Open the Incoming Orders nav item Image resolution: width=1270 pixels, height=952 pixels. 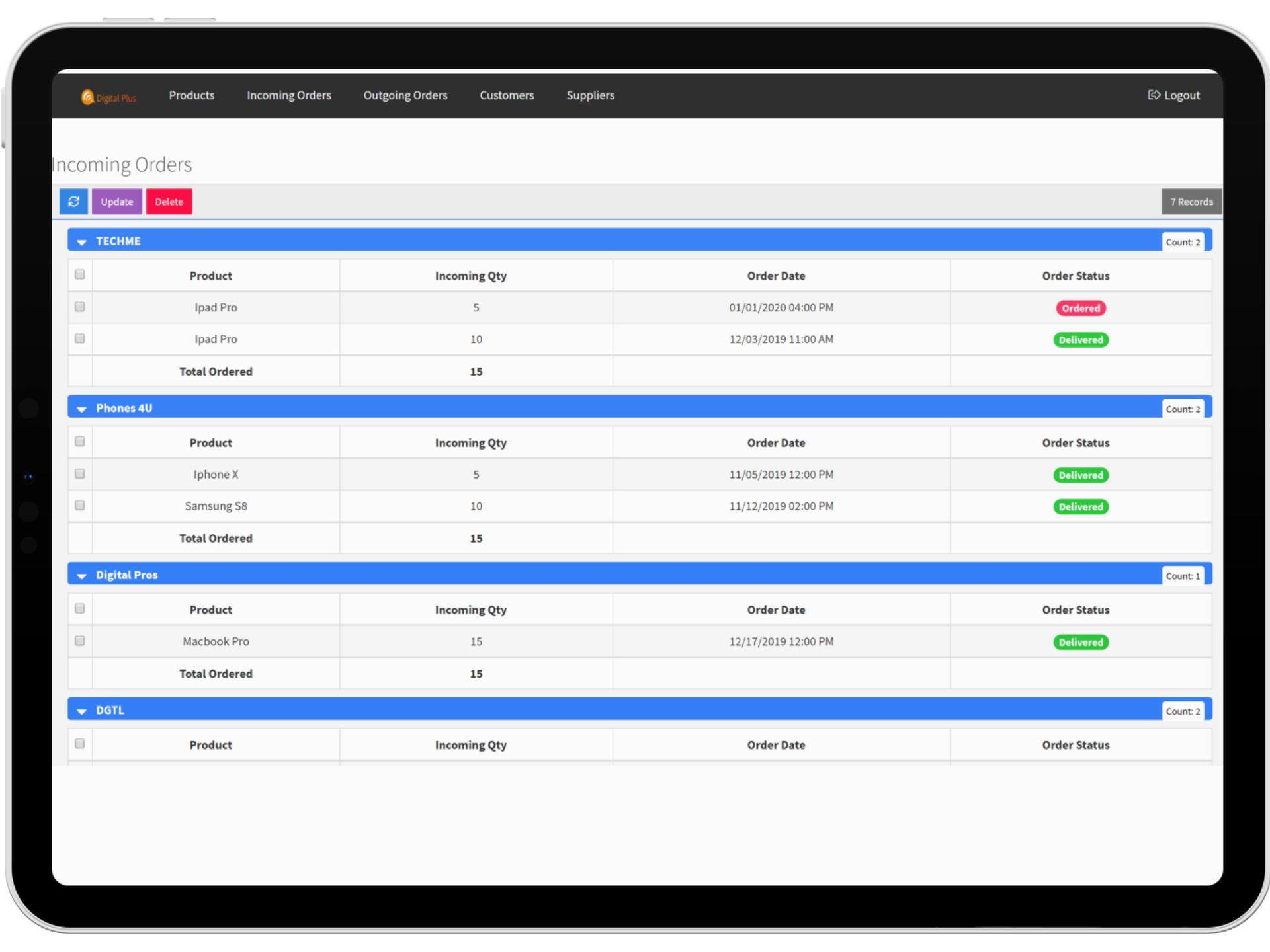pos(289,95)
